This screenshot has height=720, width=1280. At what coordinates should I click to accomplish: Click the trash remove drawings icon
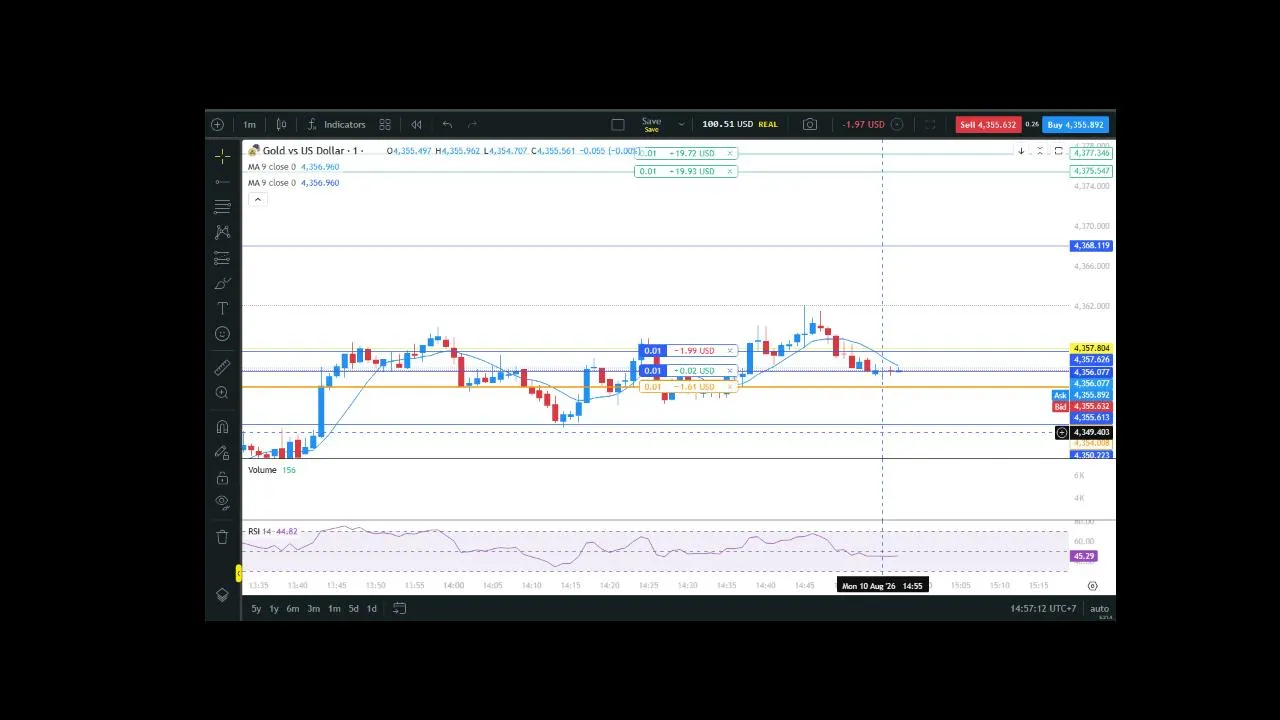pos(222,537)
